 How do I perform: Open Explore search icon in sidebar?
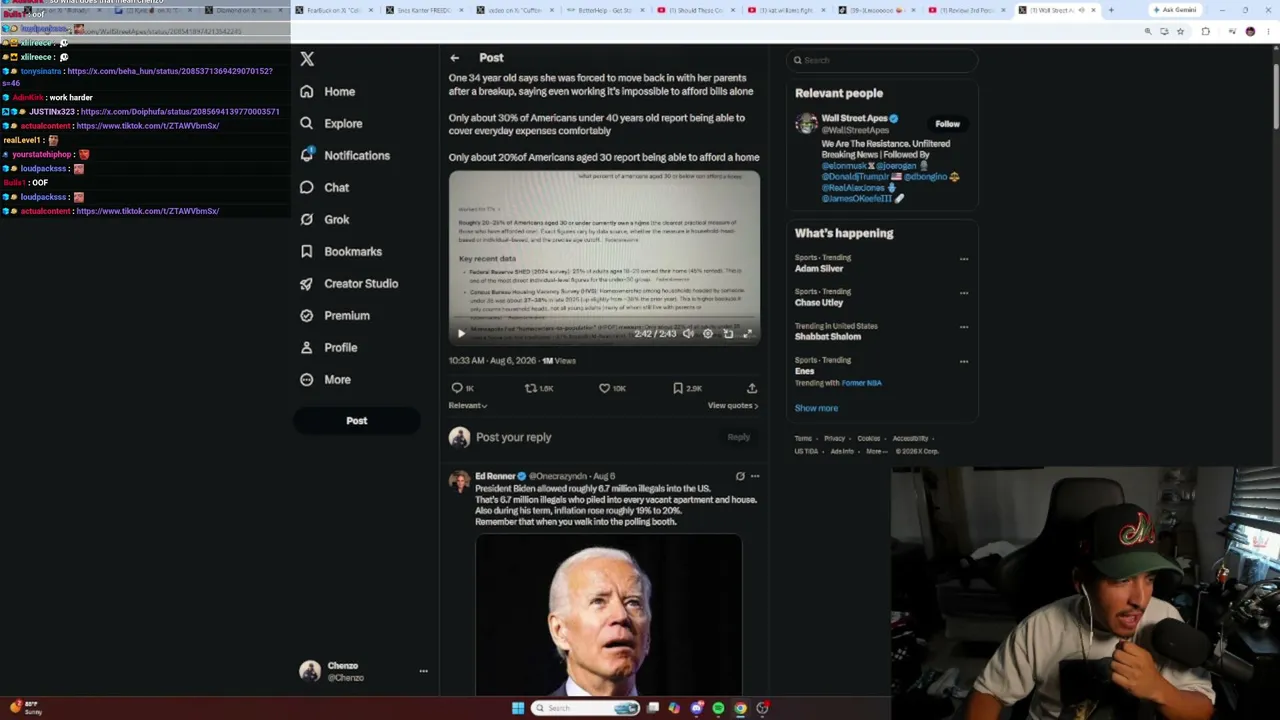[306, 124]
